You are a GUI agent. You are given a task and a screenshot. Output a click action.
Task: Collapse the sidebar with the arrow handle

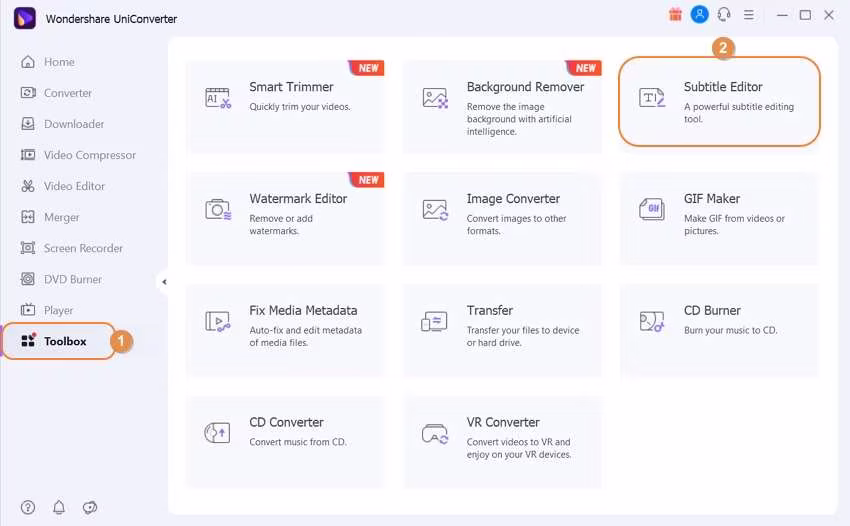pos(163,282)
